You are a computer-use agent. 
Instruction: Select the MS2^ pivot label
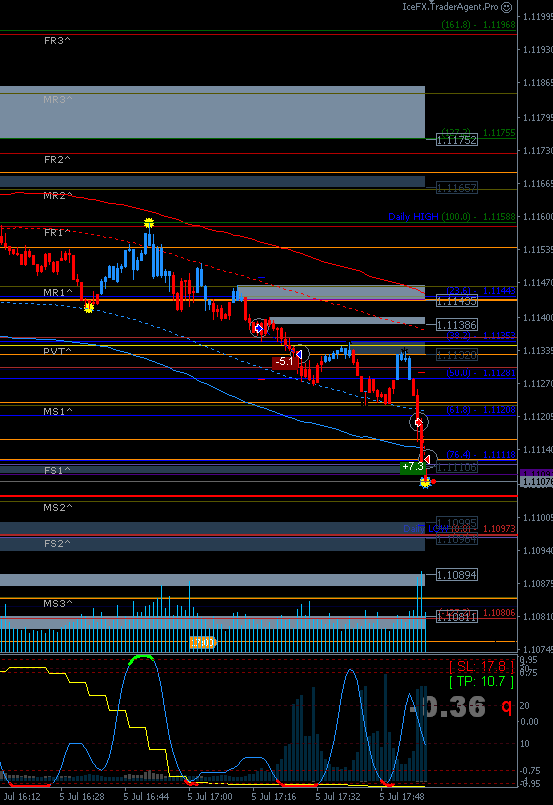[58, 507]
